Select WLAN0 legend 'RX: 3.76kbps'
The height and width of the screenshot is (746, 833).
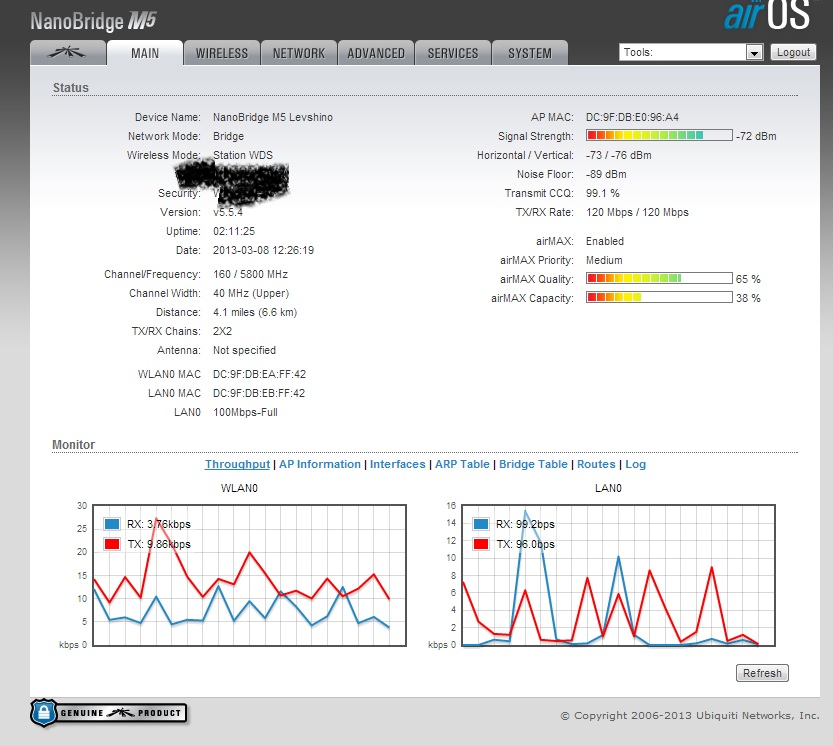tap(158, 524)
